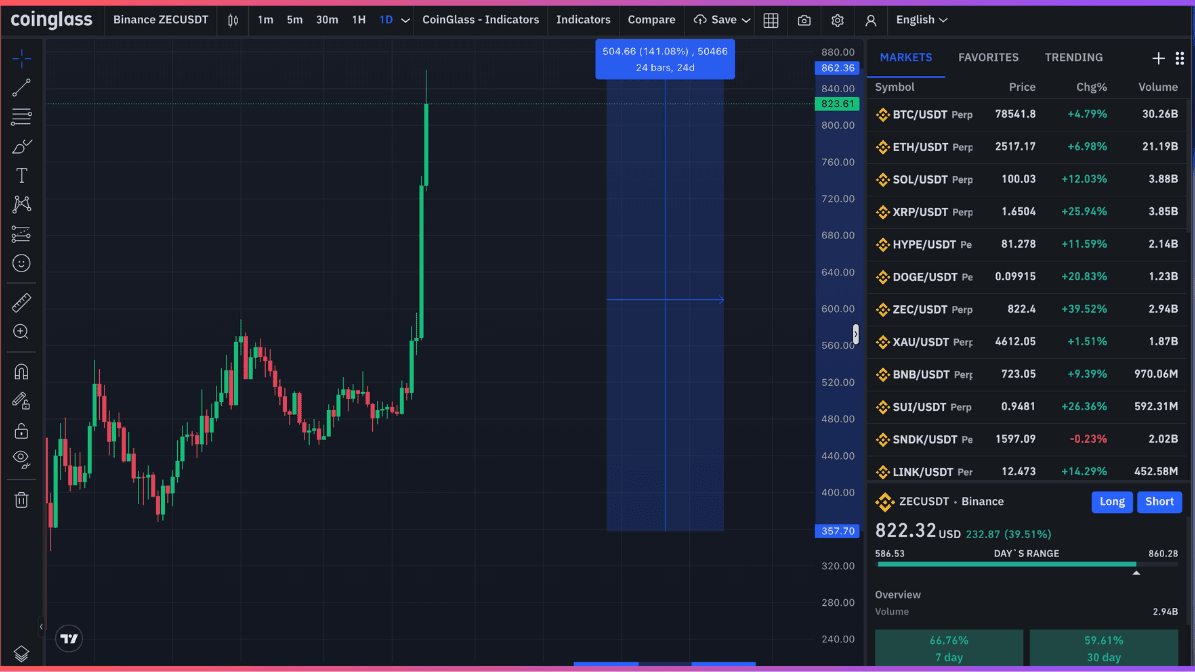Viewport: 1195px width, 672px height.
Task: Select the brush drawing tool
Action: (x=21, y=146)
